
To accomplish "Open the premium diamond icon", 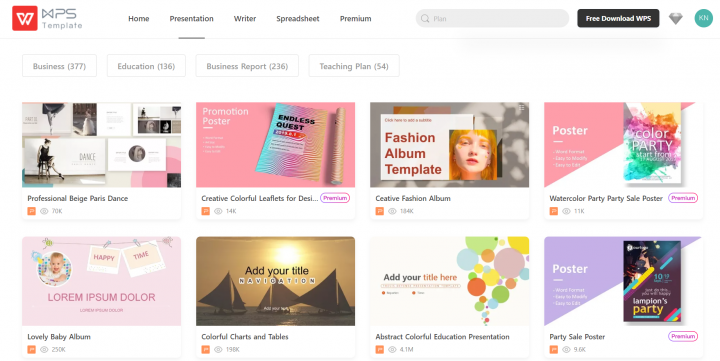I will pos(675,18).
